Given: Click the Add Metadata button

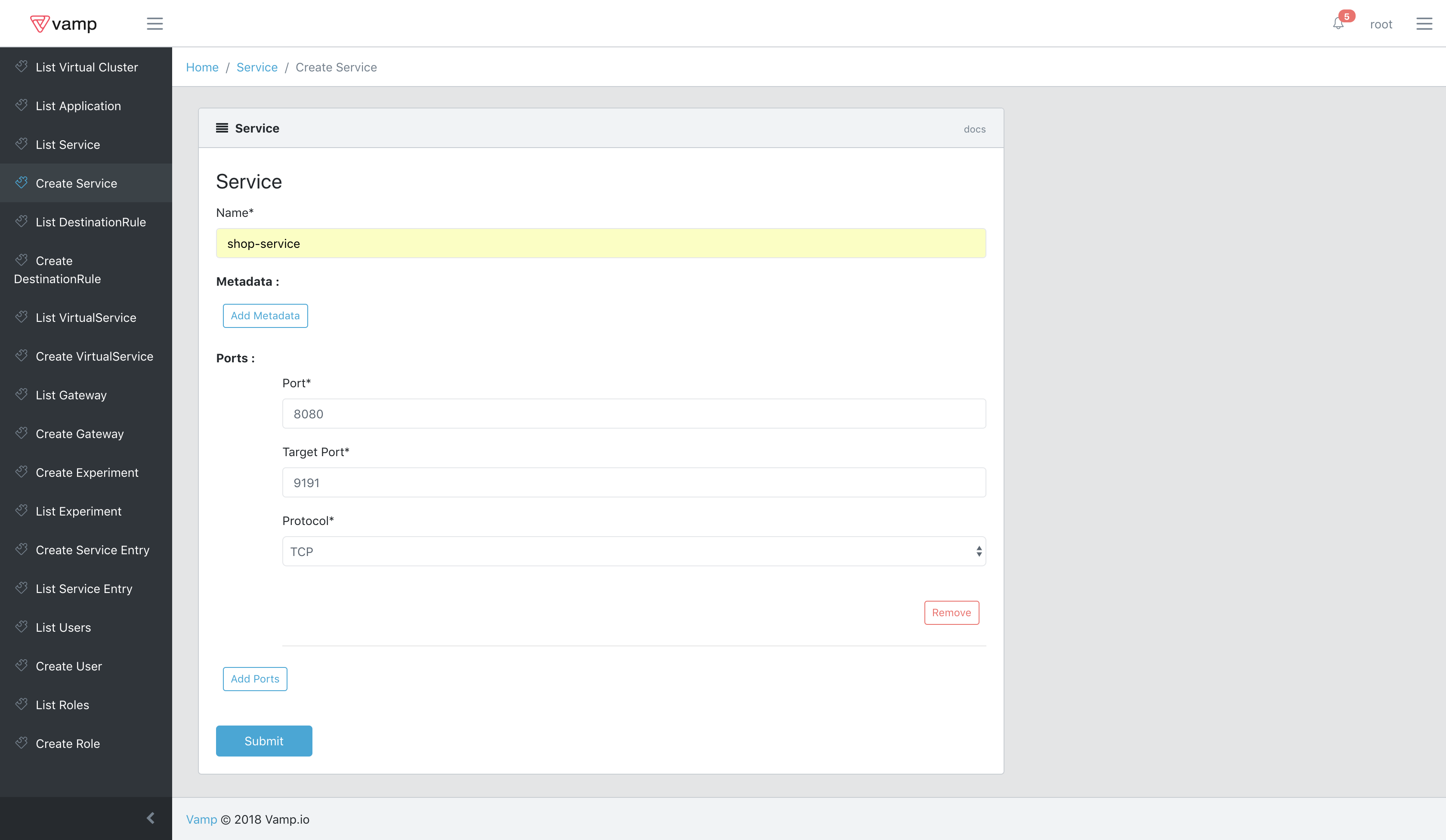Looking at the screenshot, I should (x=265, y=315).
